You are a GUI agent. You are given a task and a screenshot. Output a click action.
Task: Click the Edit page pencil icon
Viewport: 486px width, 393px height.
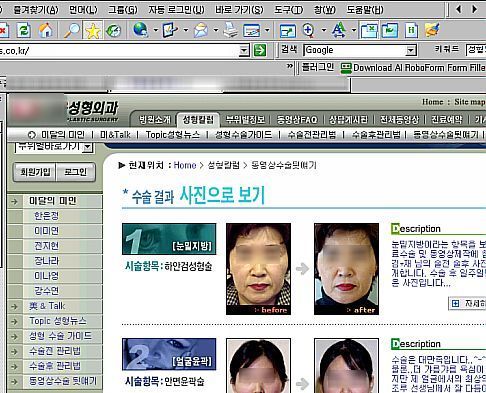pyautogui.click(x=170, y=30)
